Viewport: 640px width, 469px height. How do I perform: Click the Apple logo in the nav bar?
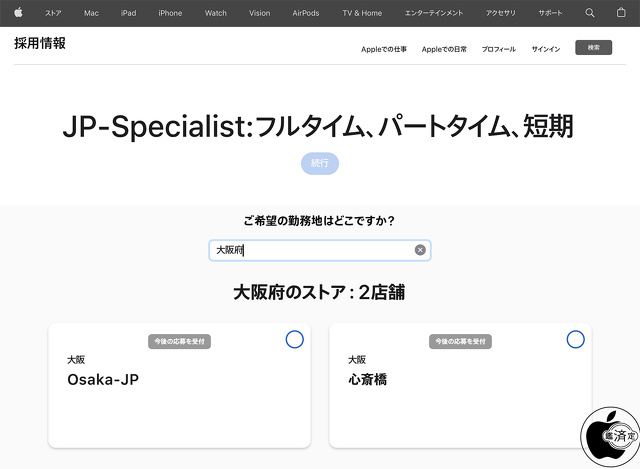point(18,13)
